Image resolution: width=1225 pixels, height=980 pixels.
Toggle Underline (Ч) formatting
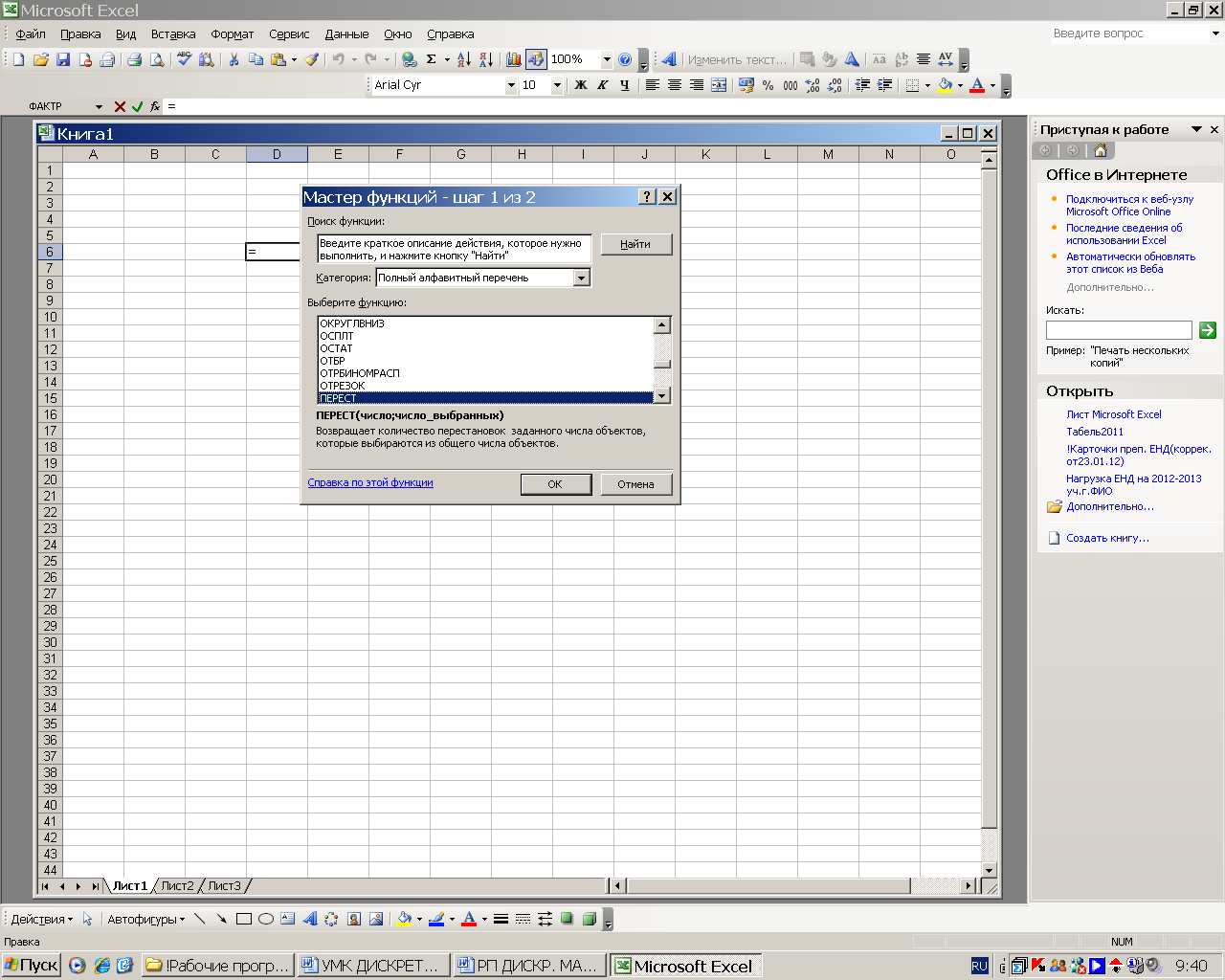click(x=624, y=85)
